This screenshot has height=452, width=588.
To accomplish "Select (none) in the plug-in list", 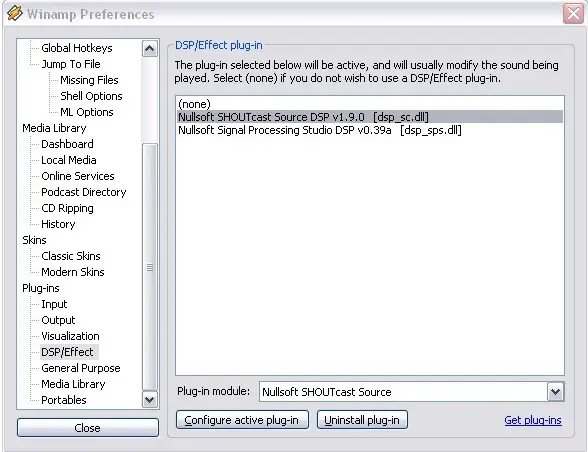I will click(x=370, y=104).
